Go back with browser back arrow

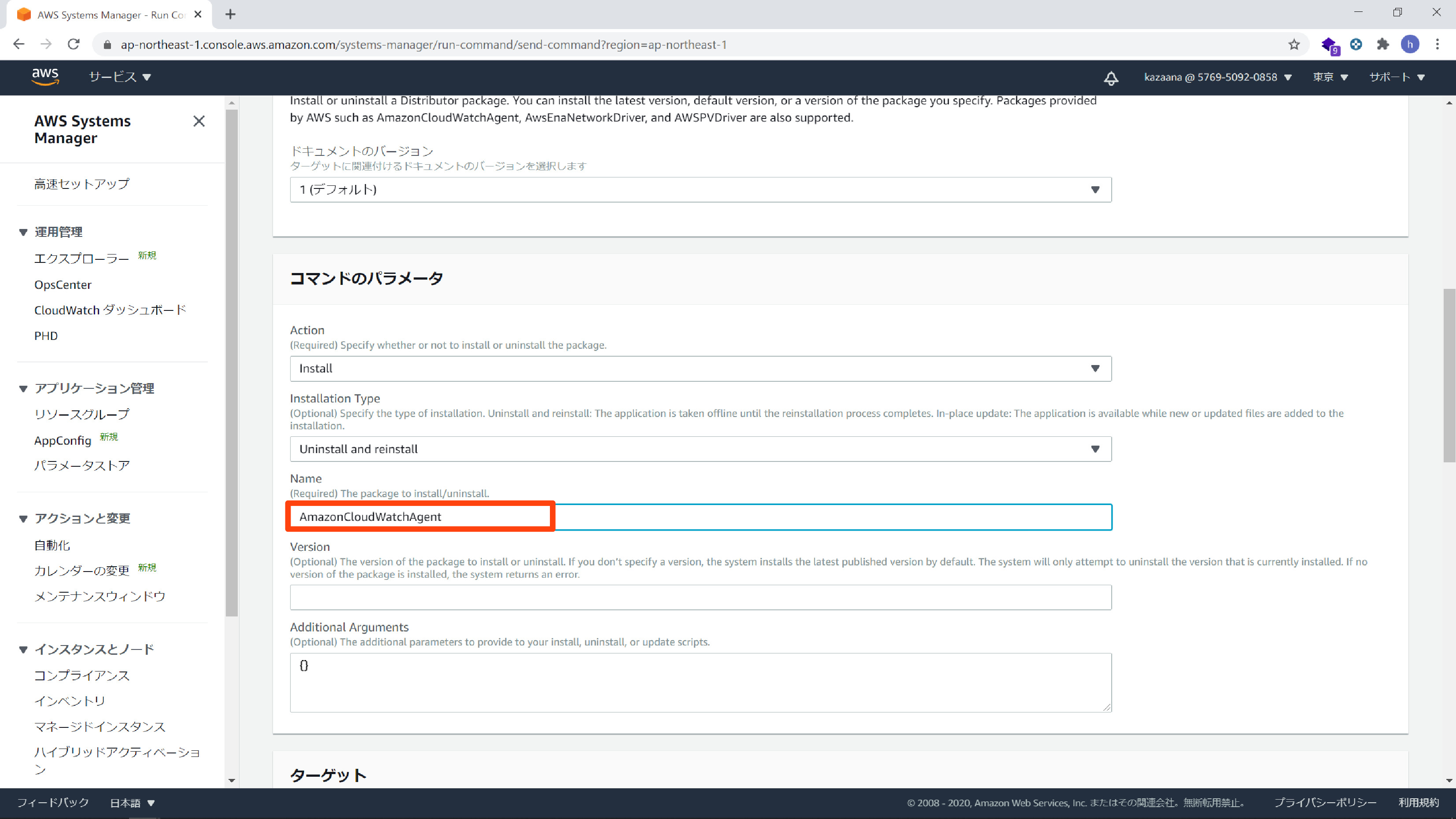click(x=18, y=44)
